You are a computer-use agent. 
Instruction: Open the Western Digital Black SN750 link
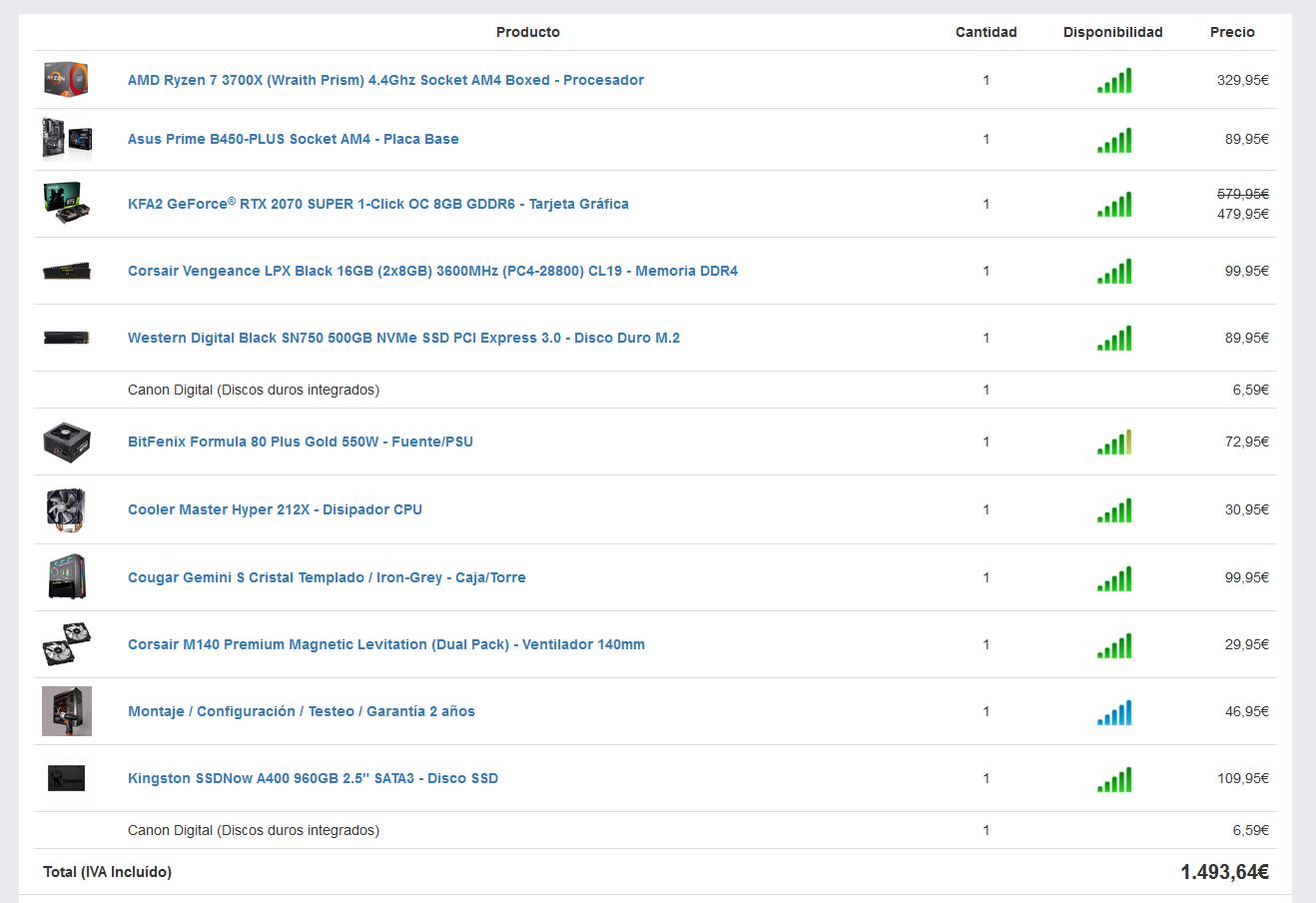coord(403,338)
